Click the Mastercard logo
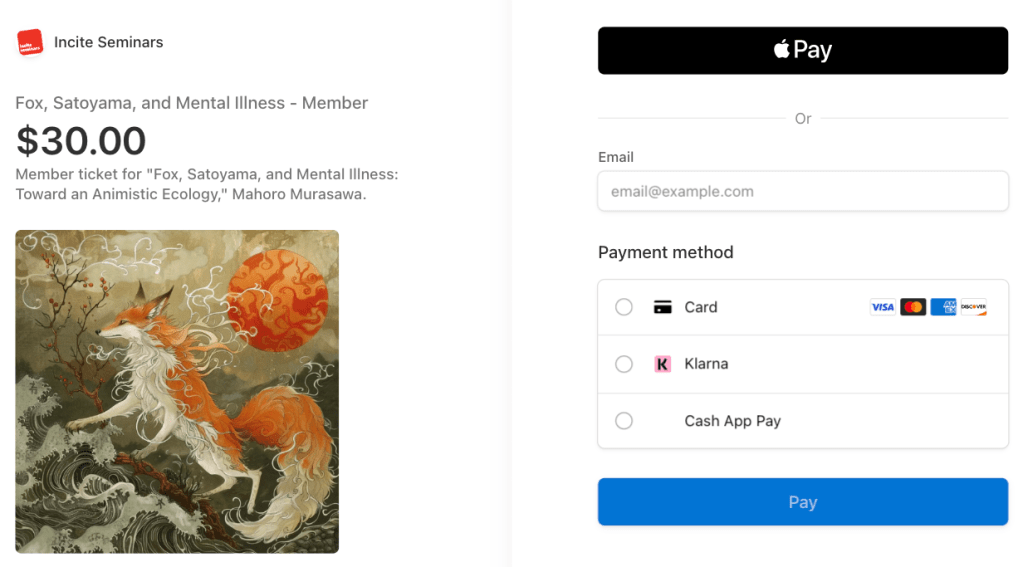 (x=913, y=307)
